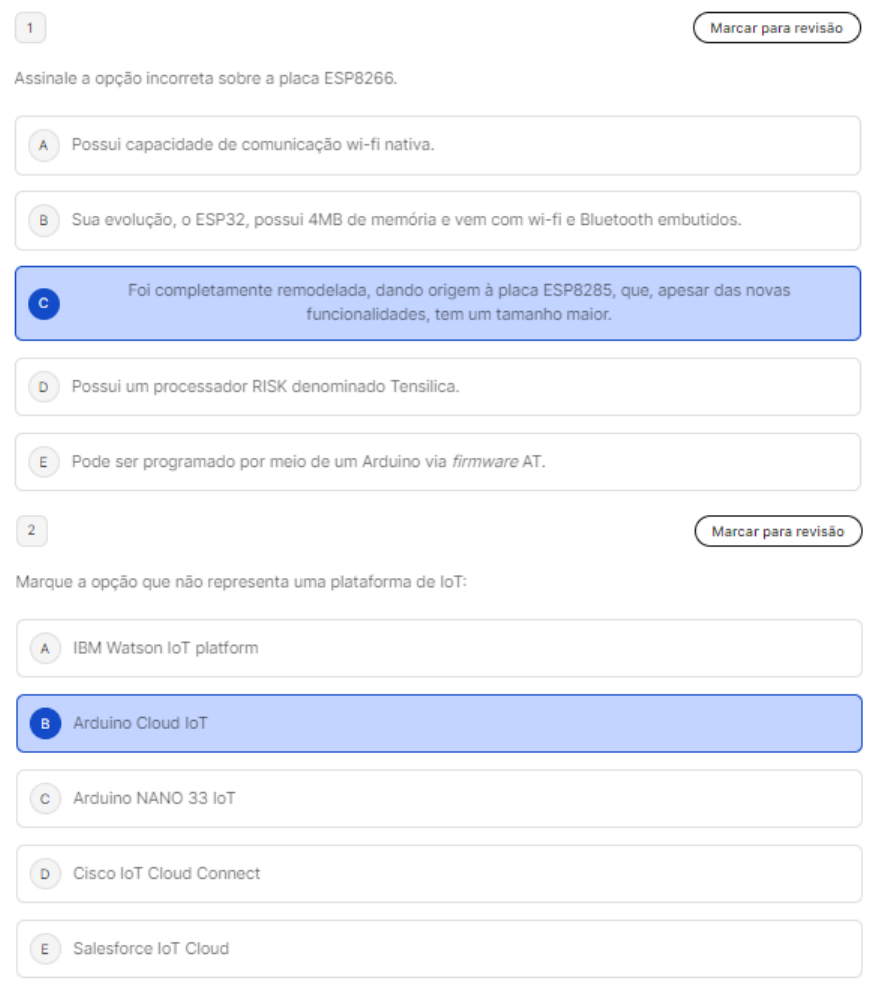Click the 'Salesforce IoT Cloud' answer label
Image resolution: width=884 pixels, height=992 pixels.
tap(151, 948)
